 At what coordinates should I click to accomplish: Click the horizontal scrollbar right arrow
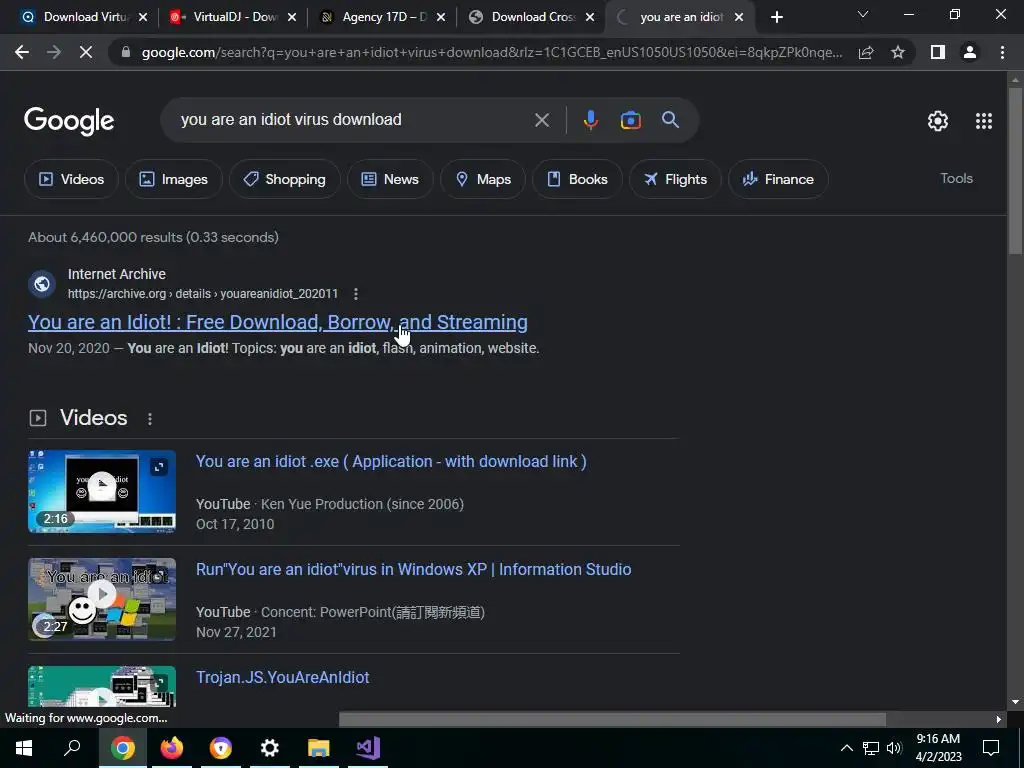pyautogui.click(x=999, y=719)
